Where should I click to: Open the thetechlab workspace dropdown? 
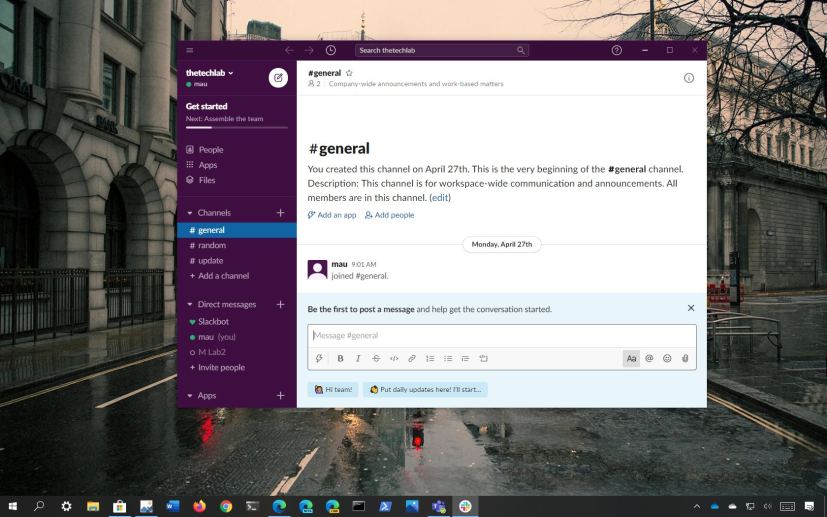(x=209, y=73)
